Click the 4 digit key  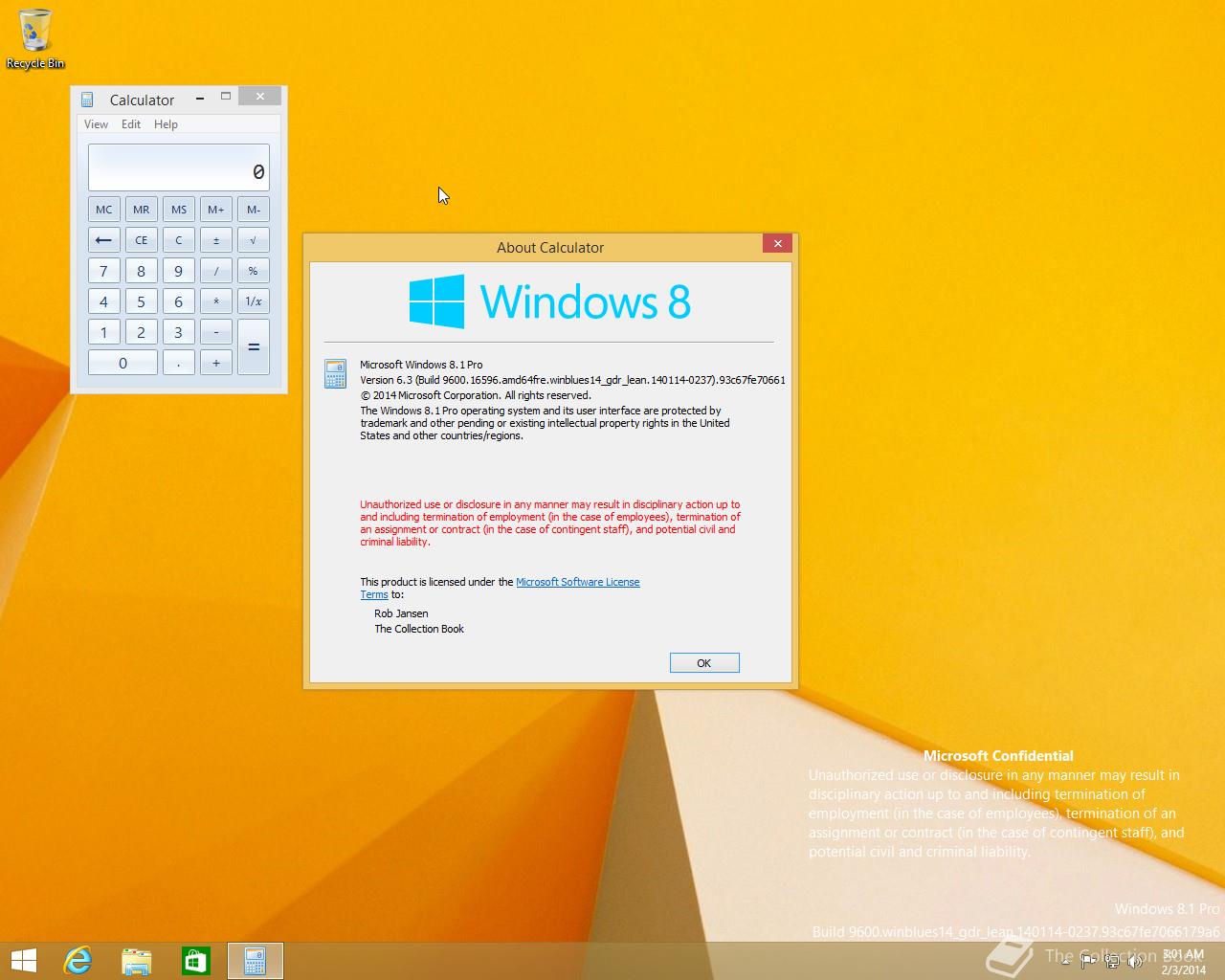click(104, 301)
